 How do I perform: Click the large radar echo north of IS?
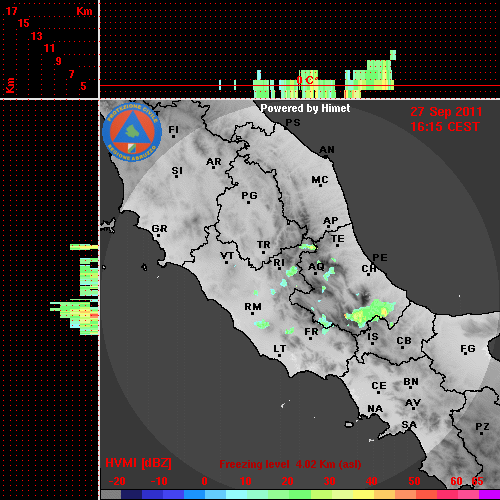pyautogui.click(x=370, y=313)
